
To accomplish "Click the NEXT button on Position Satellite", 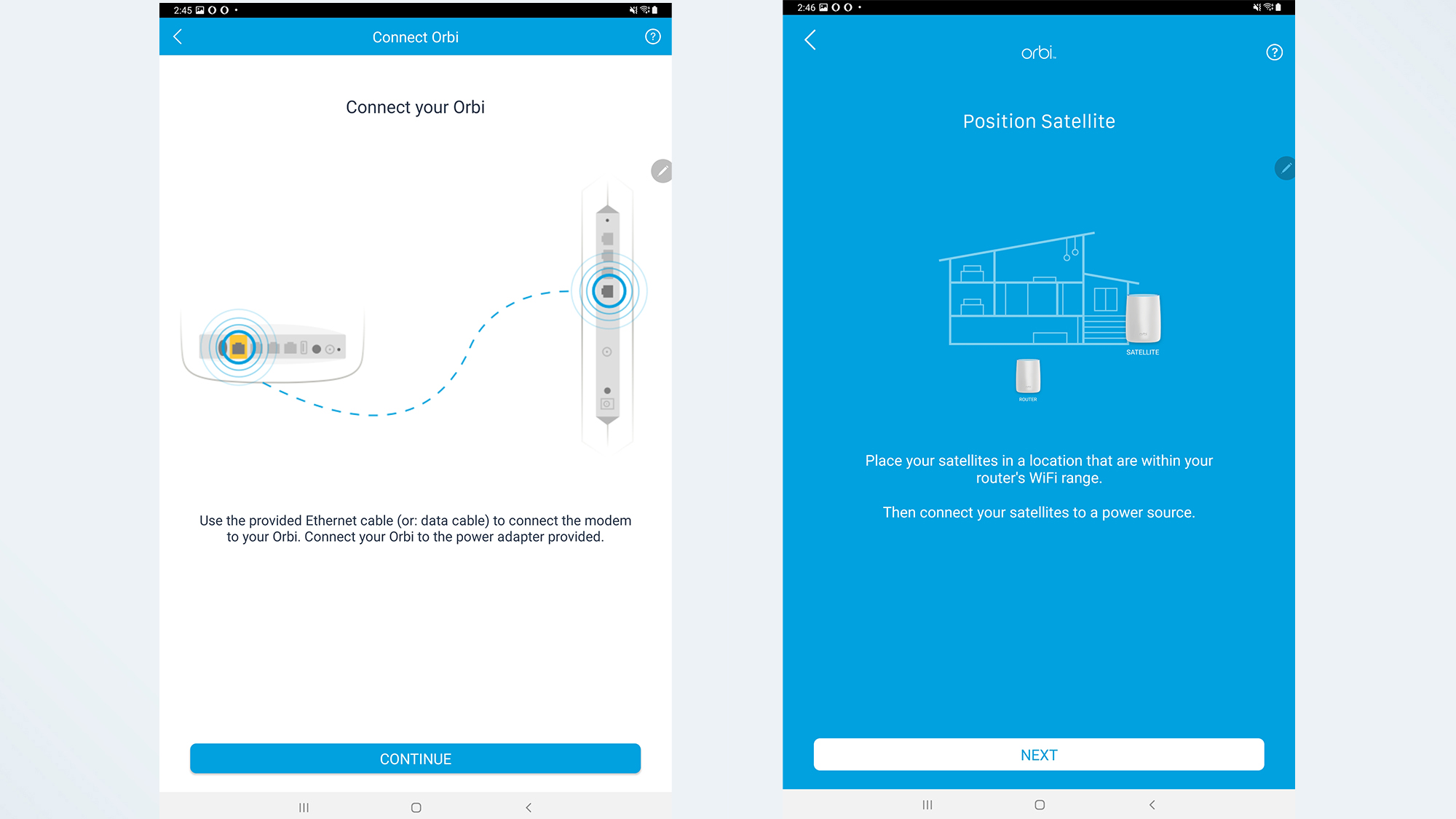I will pyautogui.click(x=1038, y=755).
